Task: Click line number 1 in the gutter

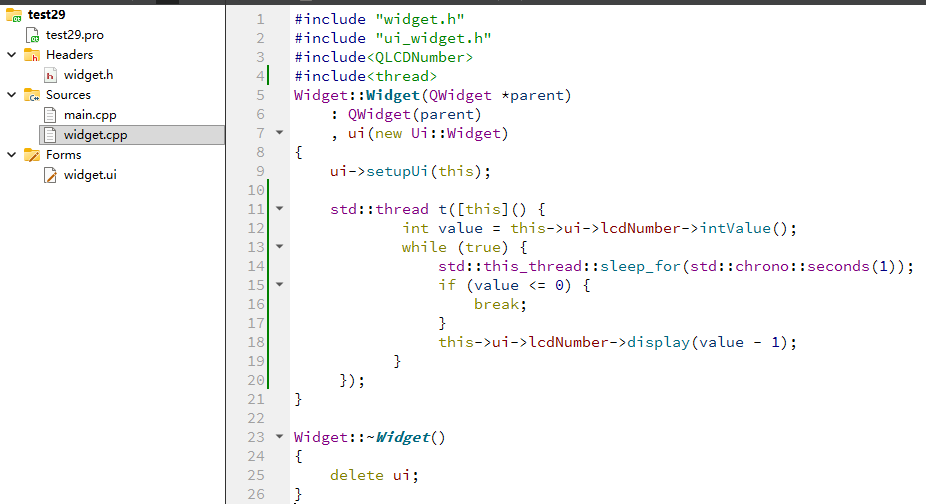Action: pyautogui.click(x=260, y=19)
